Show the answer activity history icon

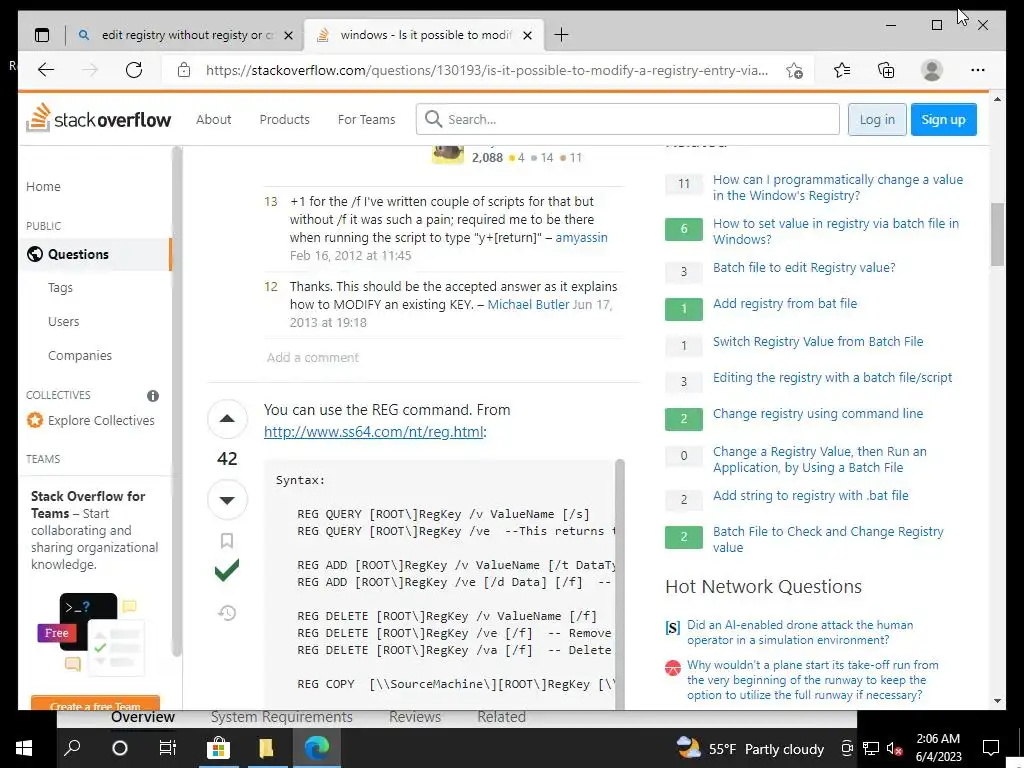tap(227, 613)
